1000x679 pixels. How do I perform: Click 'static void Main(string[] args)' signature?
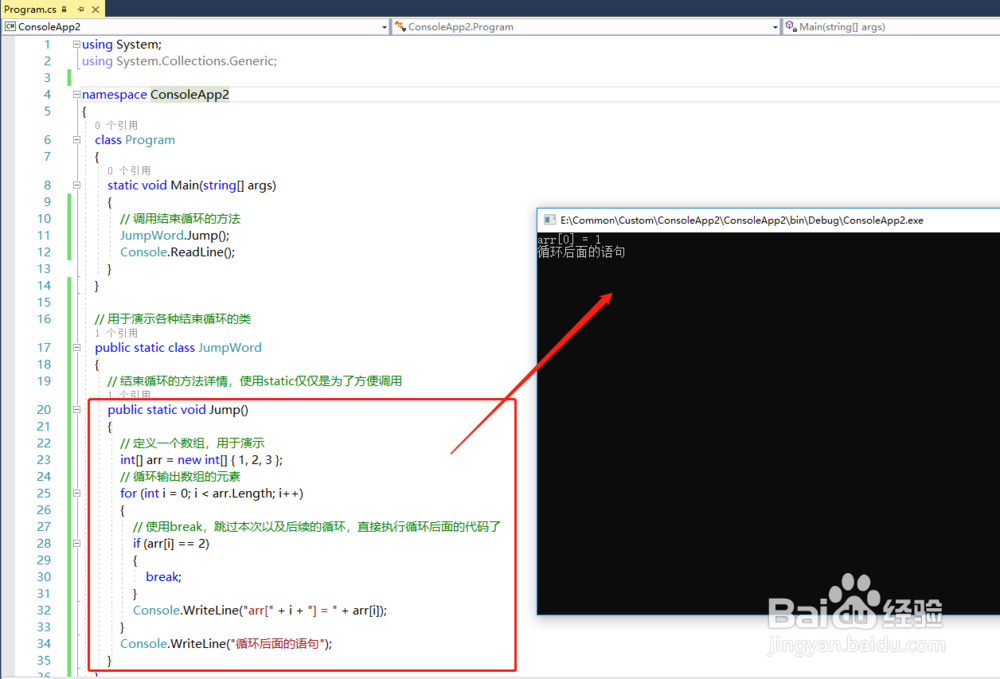[x=191, y=185]
